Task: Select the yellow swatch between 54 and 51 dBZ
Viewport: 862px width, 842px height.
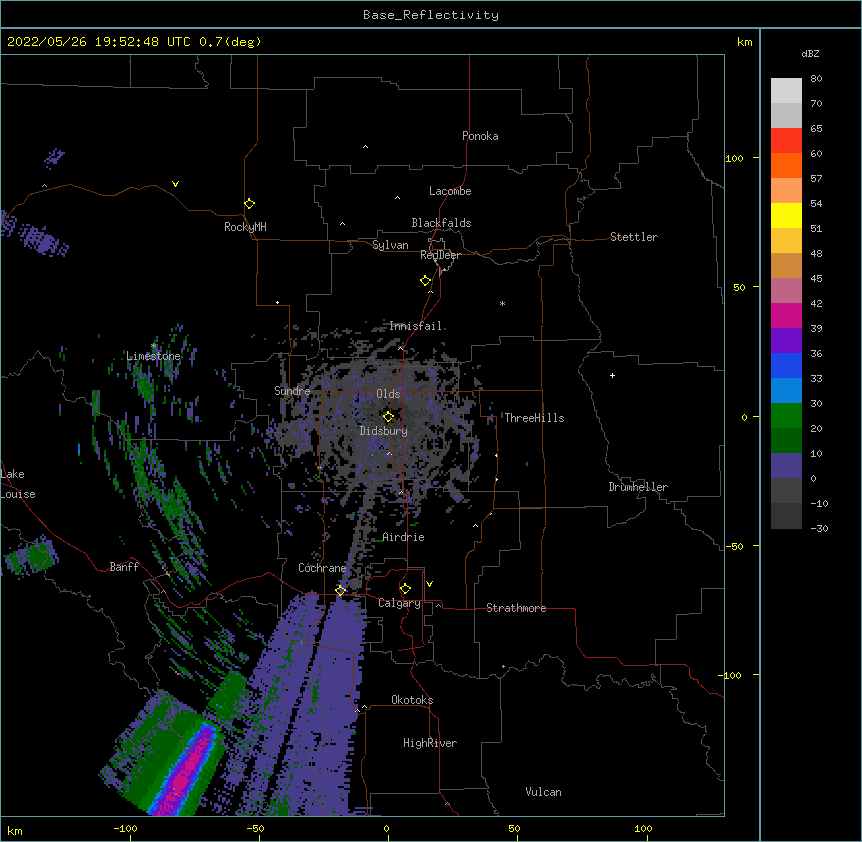Action: click(x=786, y=215)
